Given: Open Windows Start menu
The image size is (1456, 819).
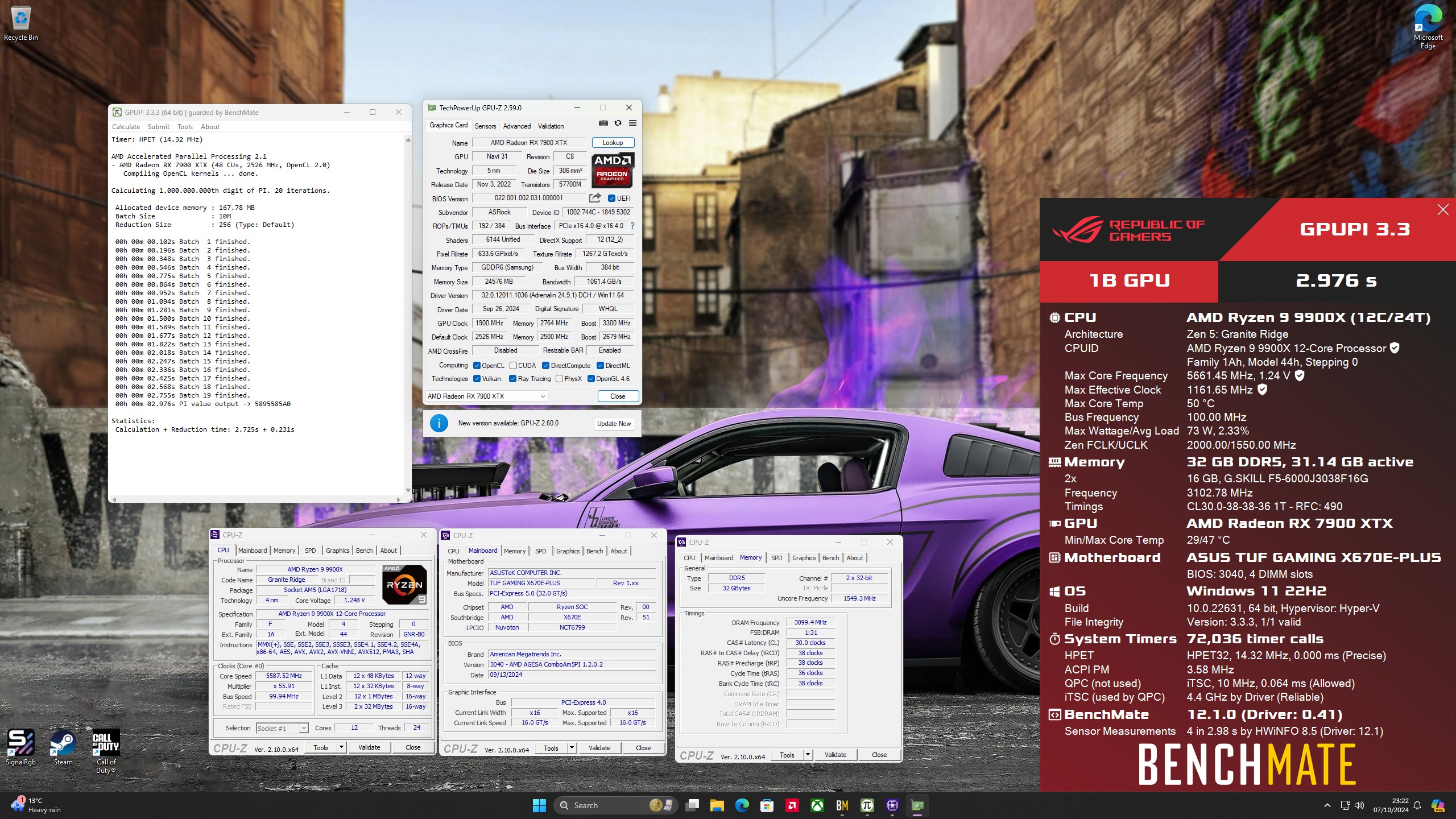Looking at the screenshot, I should [539, 805].
